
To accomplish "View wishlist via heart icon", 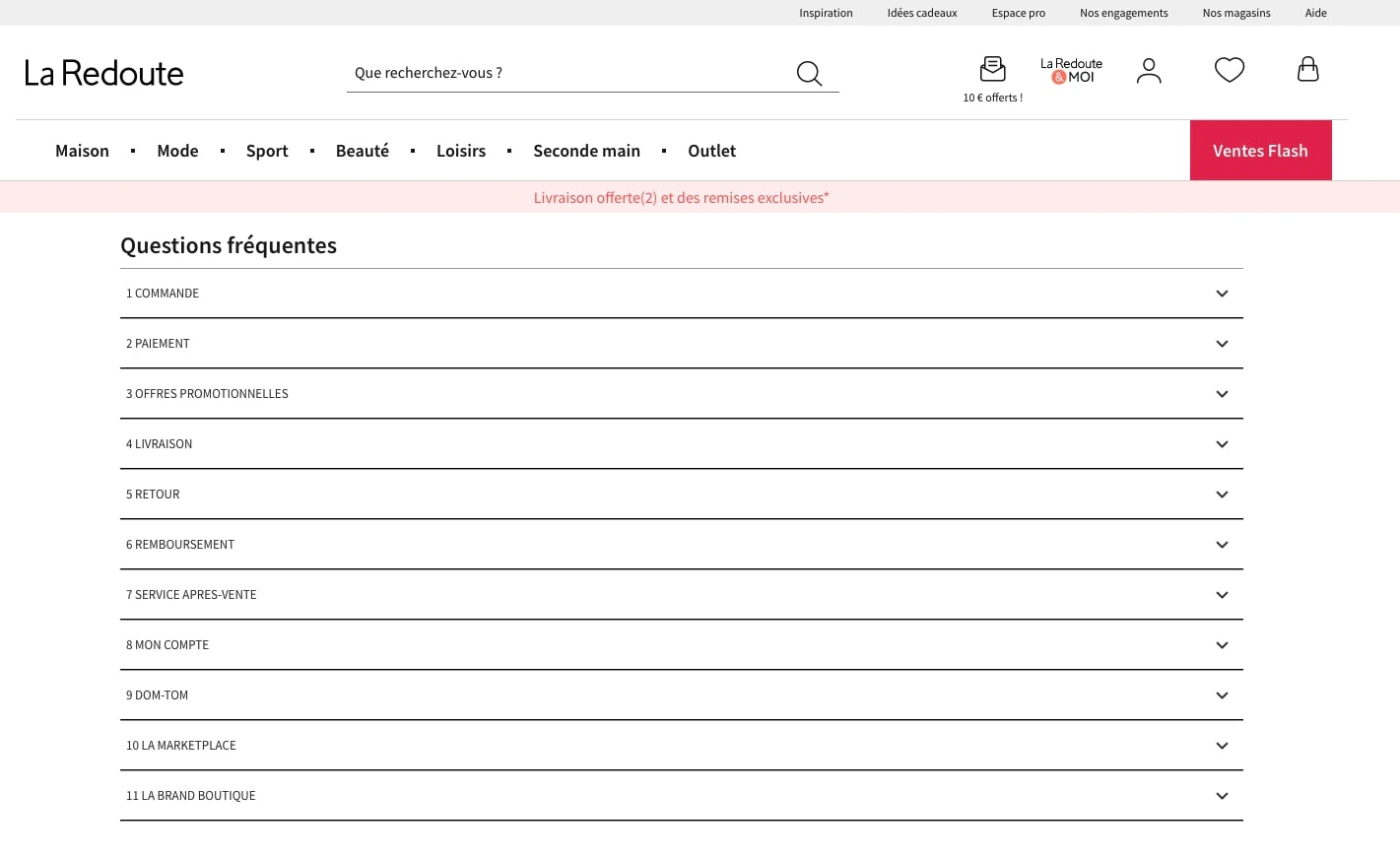I will tap(1229, 70).
